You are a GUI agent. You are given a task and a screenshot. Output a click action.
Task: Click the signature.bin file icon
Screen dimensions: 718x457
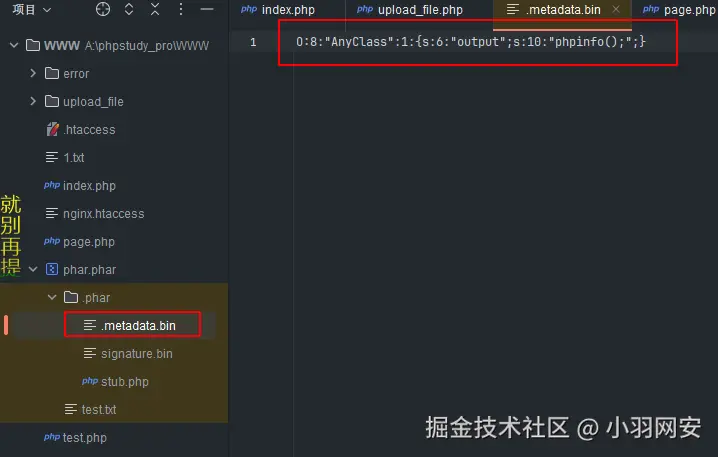(90, 353)
